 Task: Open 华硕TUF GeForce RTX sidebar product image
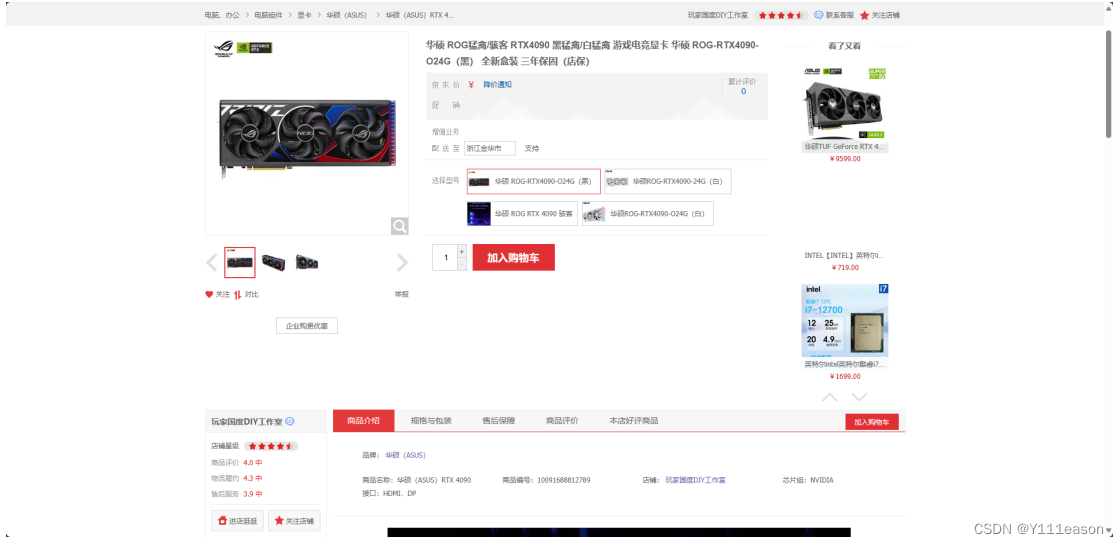(x=845, y=104)
